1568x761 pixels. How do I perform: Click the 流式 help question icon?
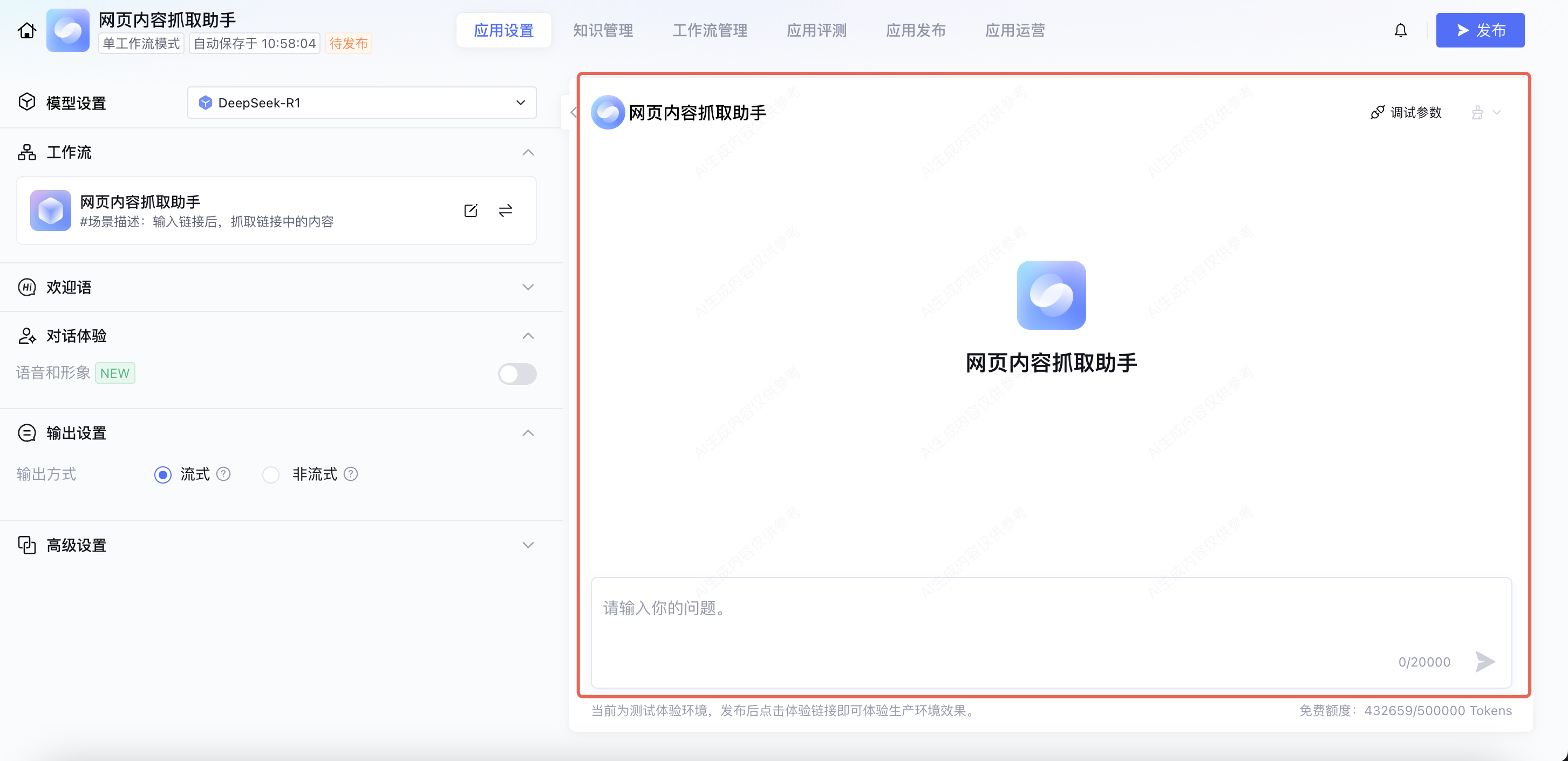point(223,474)
